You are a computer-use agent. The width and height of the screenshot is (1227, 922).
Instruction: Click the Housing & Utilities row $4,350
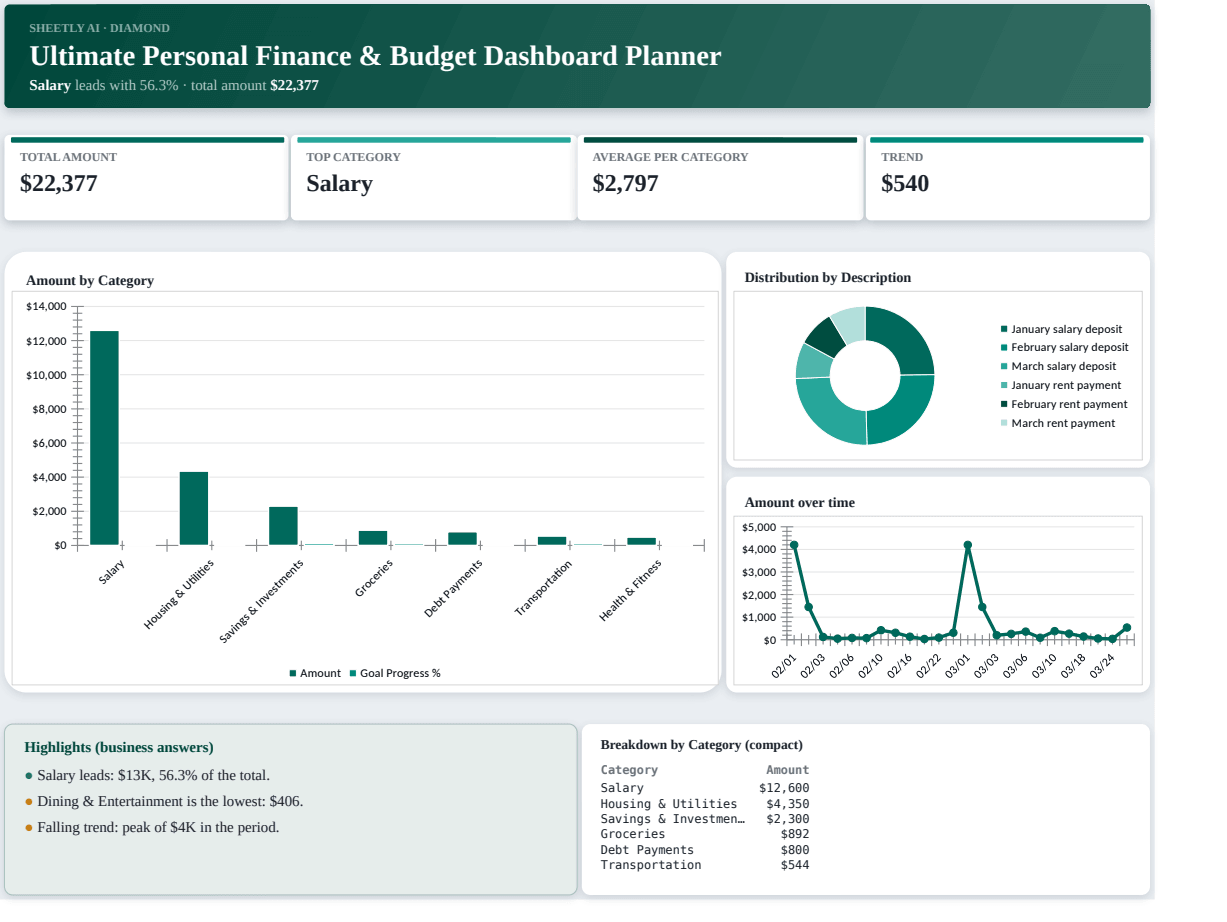(705, 804)
